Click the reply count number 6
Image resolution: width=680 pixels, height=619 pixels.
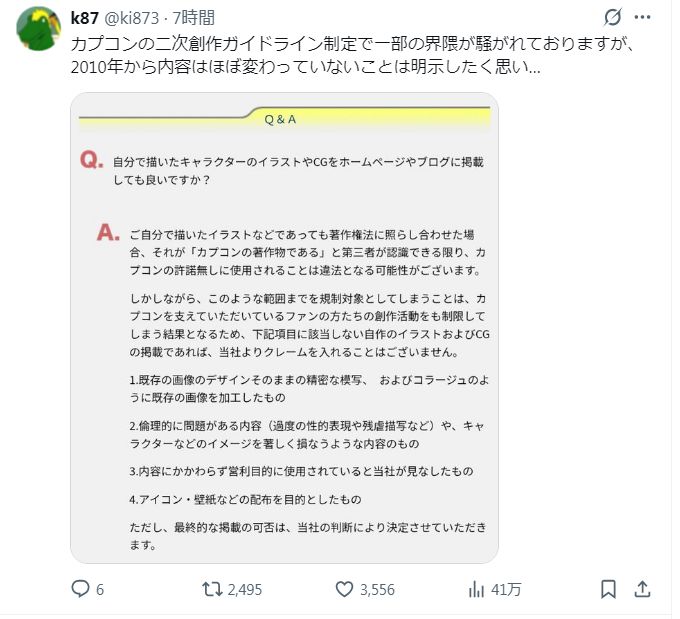(100, 590)
